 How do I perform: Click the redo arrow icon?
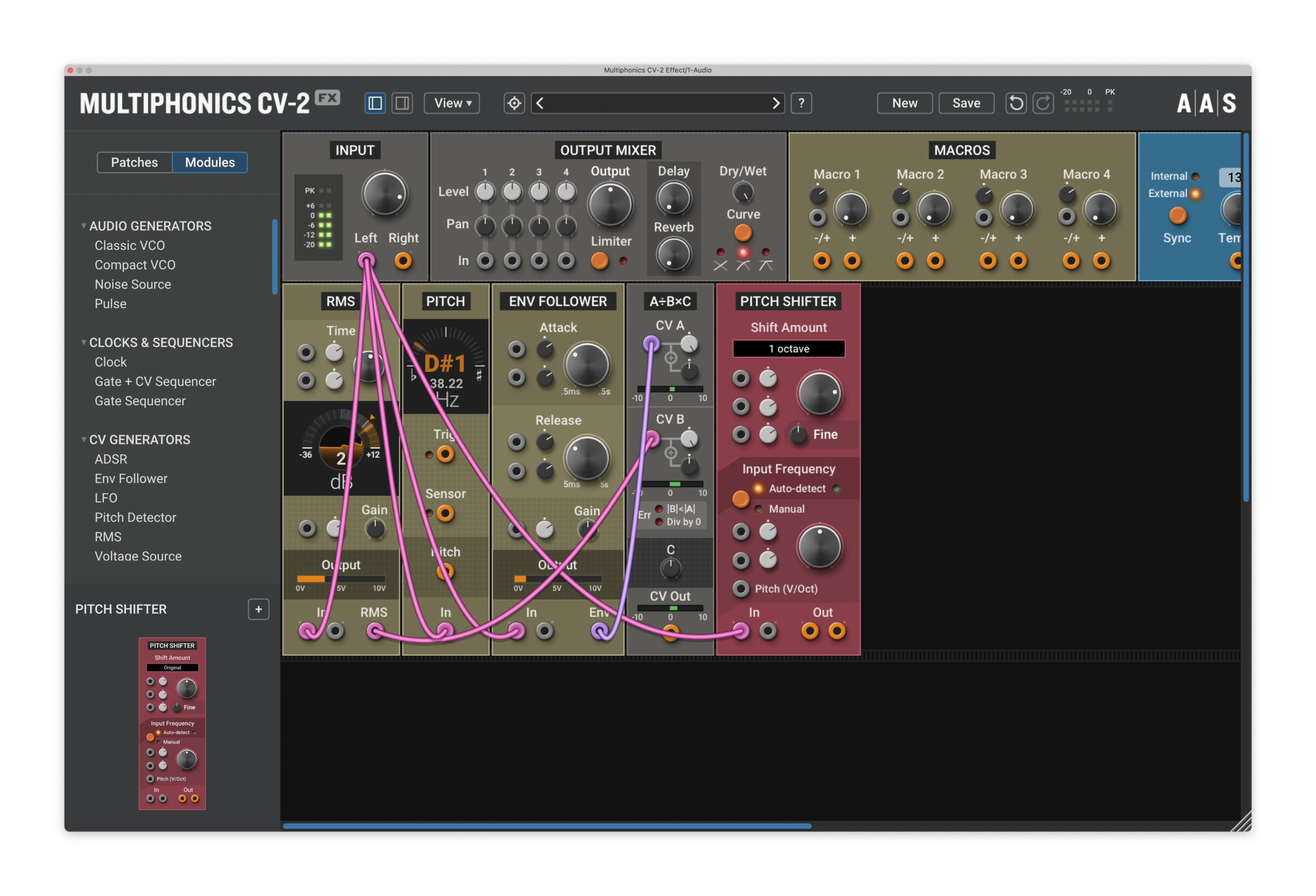1043,102
